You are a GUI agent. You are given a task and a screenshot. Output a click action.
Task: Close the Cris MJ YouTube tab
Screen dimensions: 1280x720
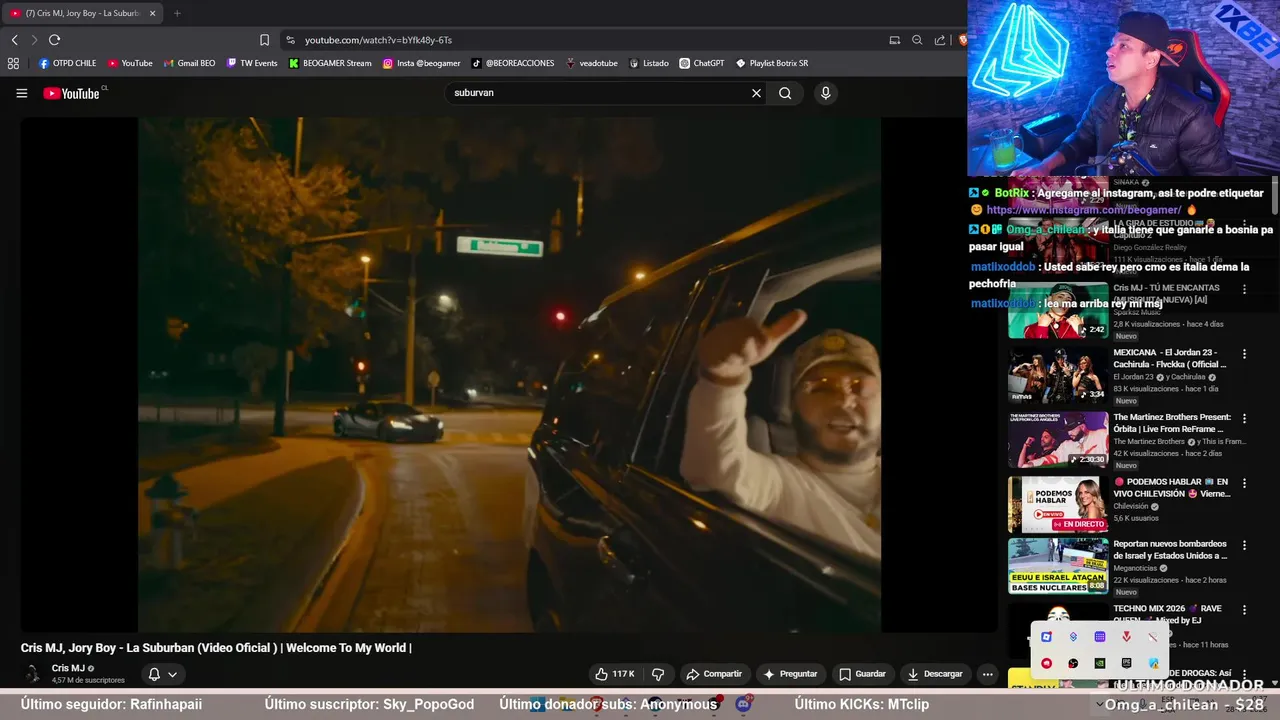pos(152,13)
